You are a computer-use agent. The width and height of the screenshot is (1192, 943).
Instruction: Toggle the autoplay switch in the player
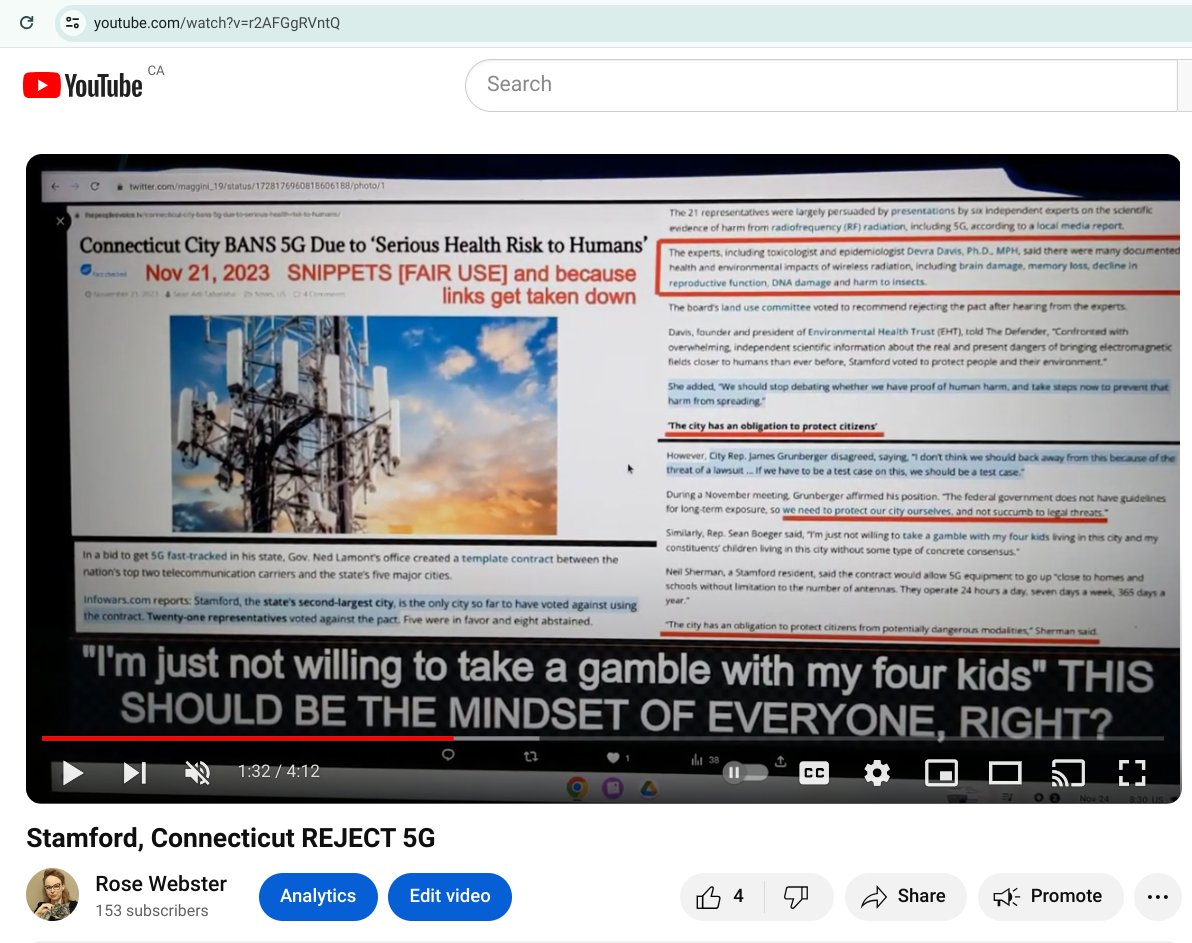point(744,773)
